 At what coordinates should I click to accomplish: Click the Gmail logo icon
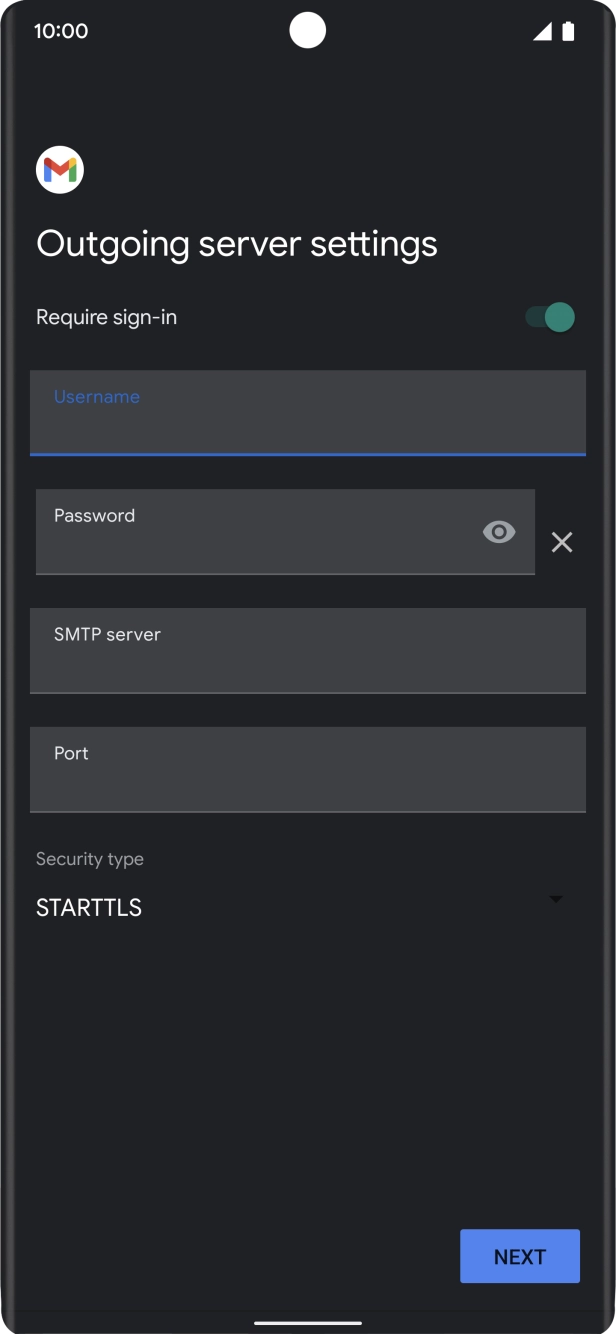tap(60, 169)
